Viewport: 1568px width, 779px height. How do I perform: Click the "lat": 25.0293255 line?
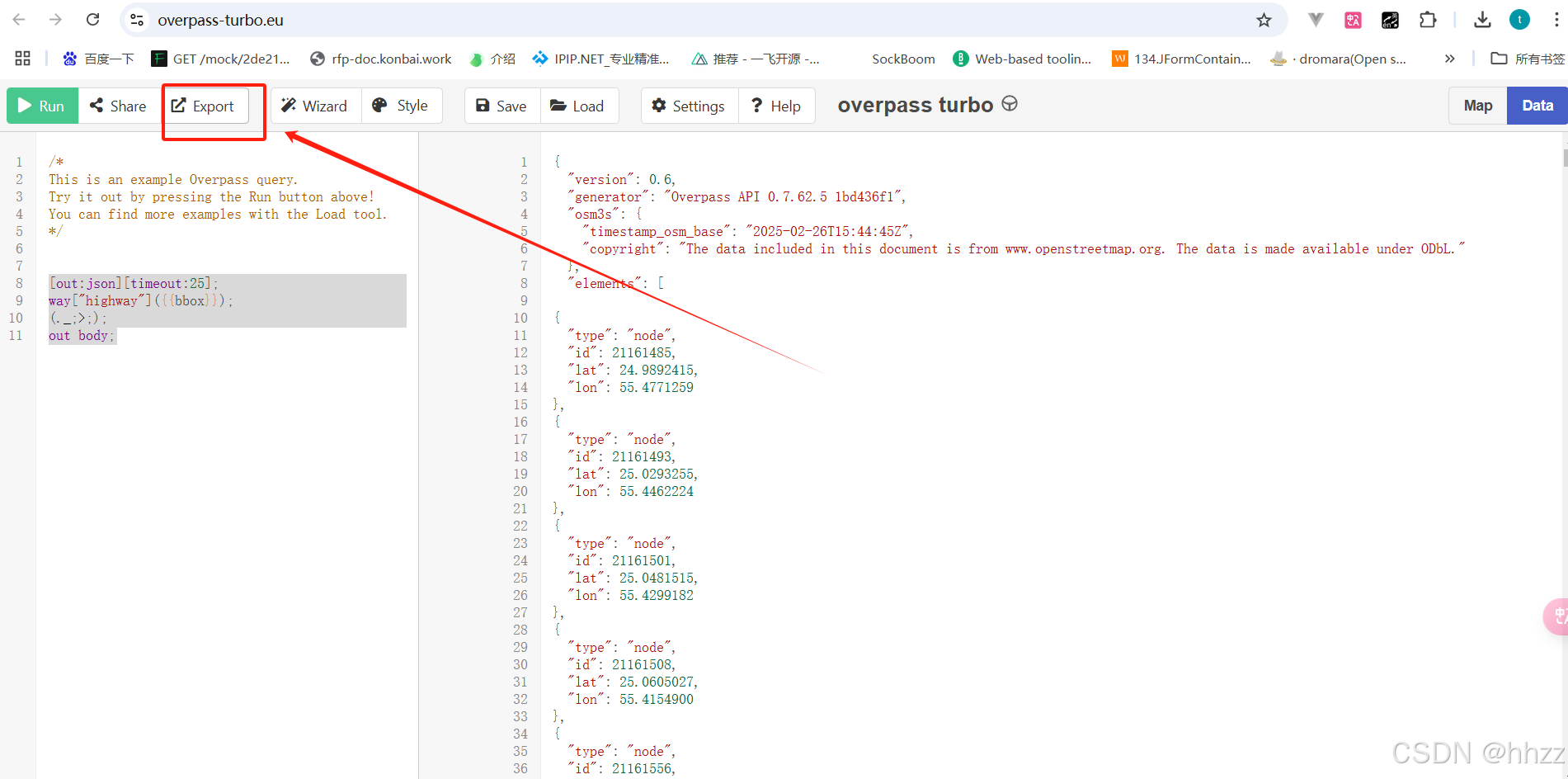coord(633,474)
